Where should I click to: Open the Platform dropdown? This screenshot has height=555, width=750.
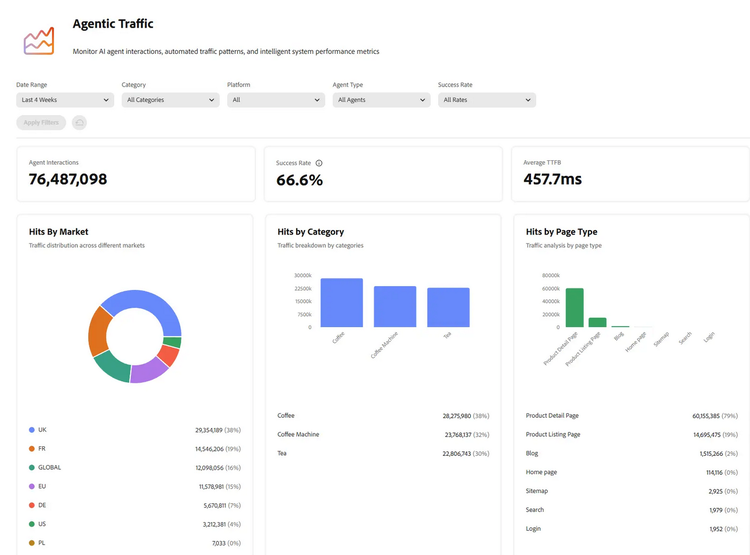point(275,100)
